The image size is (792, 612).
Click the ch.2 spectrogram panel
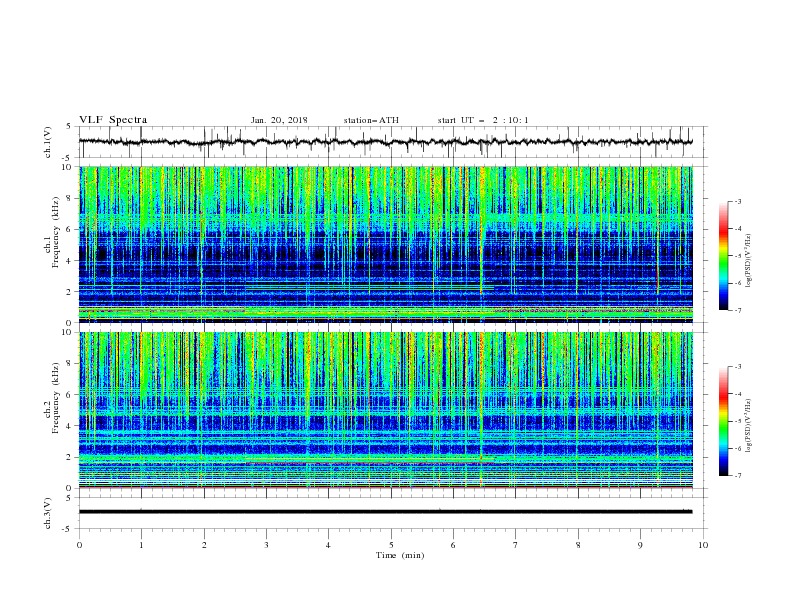click(x=386, y=410)
